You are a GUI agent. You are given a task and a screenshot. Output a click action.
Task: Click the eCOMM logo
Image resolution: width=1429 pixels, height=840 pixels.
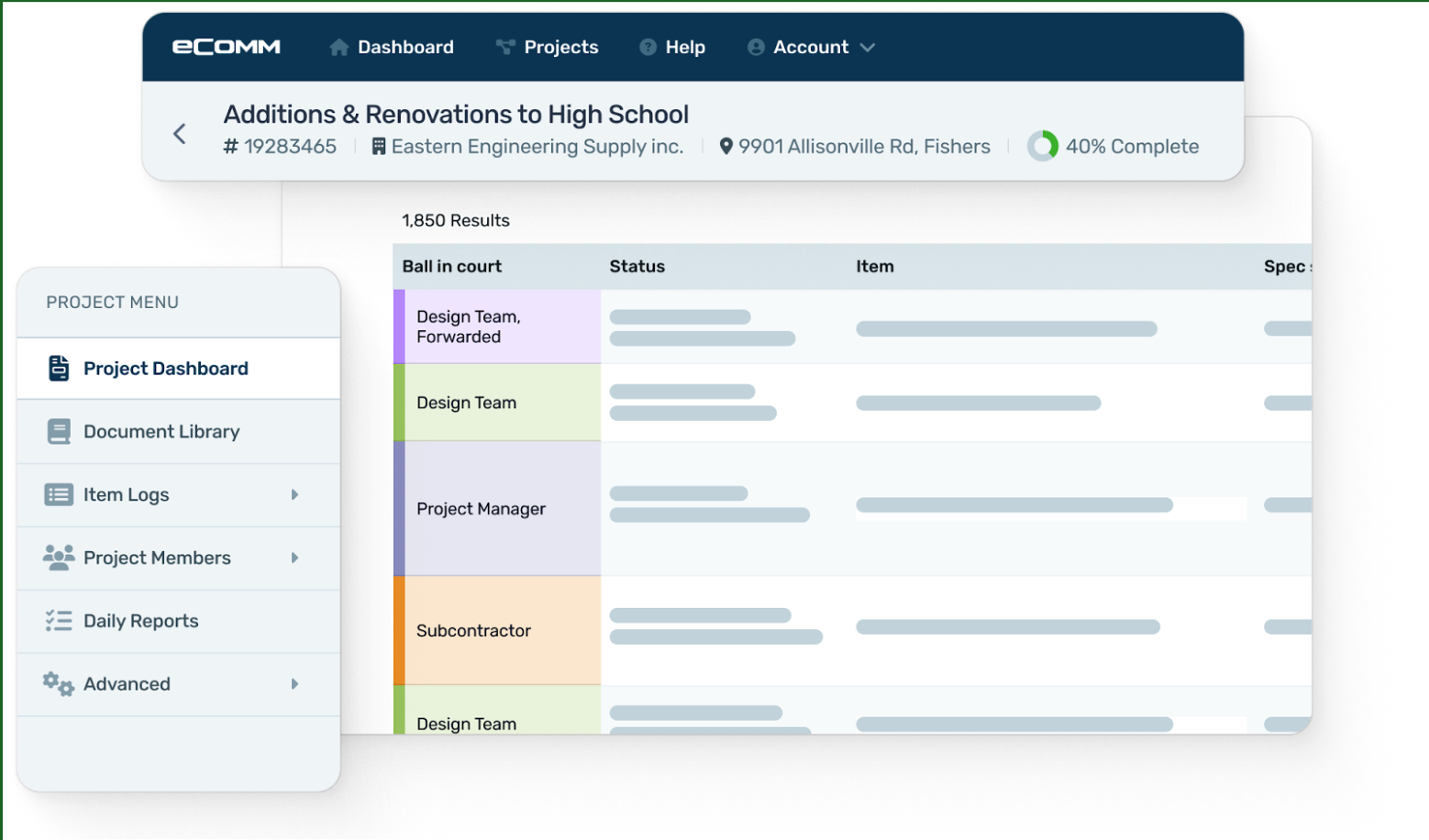225,47
